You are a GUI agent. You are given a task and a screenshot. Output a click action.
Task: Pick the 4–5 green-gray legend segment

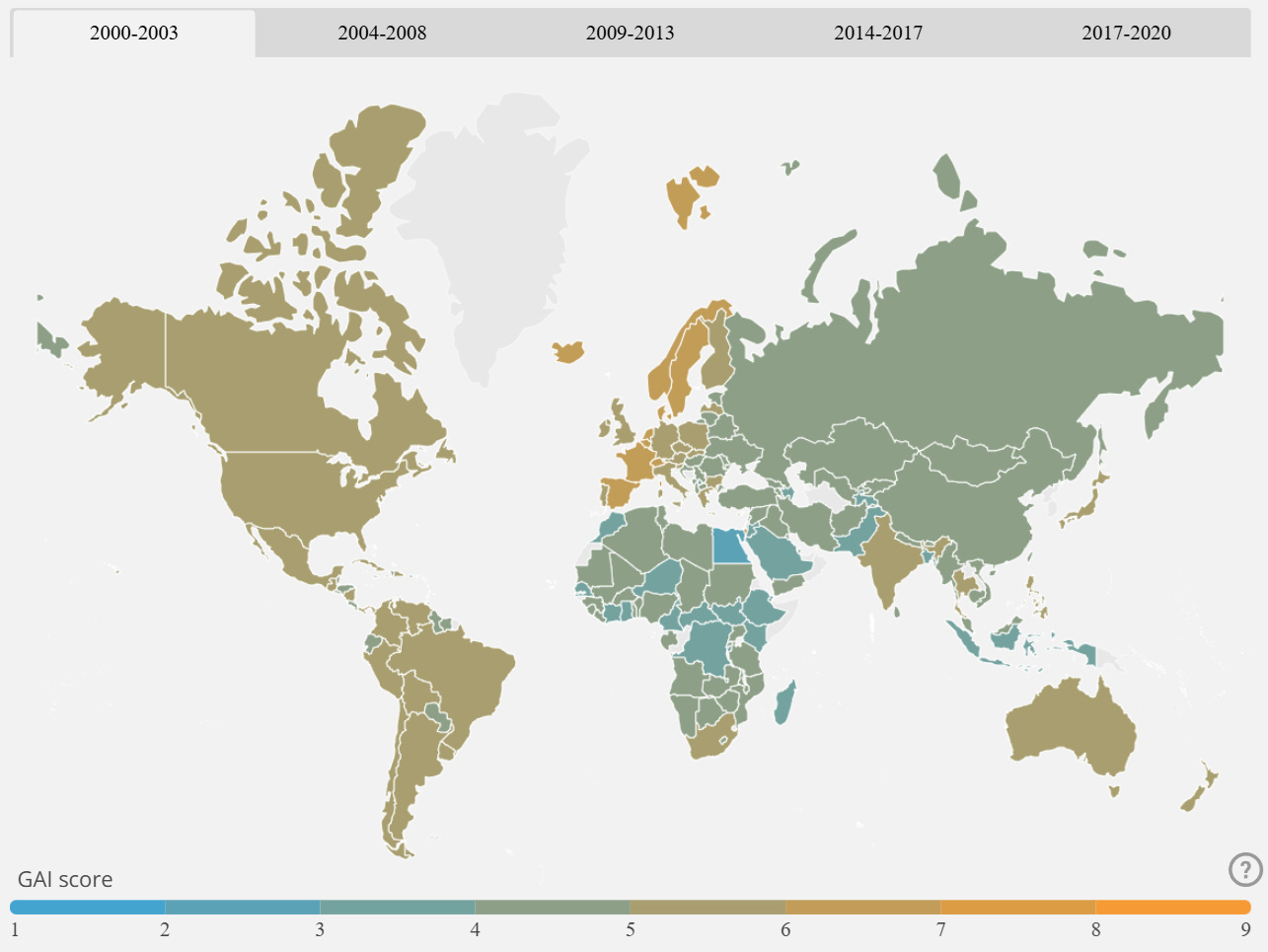[553, 907]
